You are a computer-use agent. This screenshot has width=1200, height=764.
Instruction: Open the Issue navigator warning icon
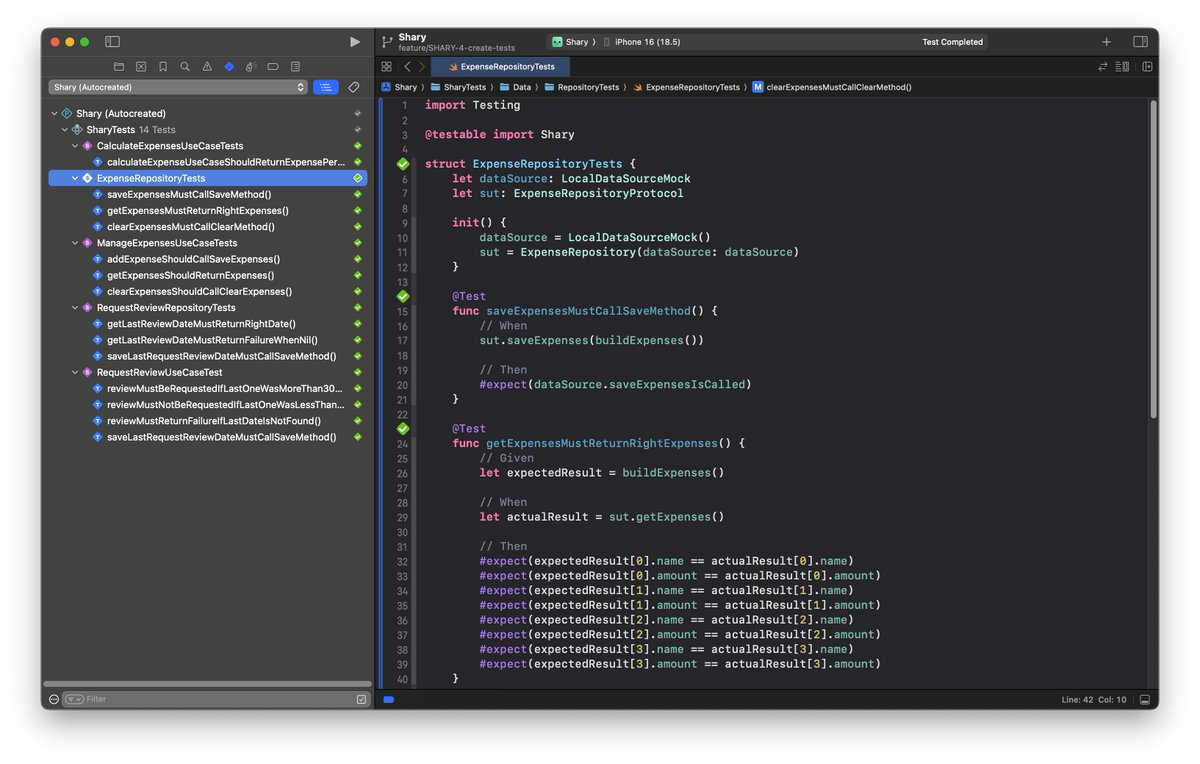pos(207,67)
